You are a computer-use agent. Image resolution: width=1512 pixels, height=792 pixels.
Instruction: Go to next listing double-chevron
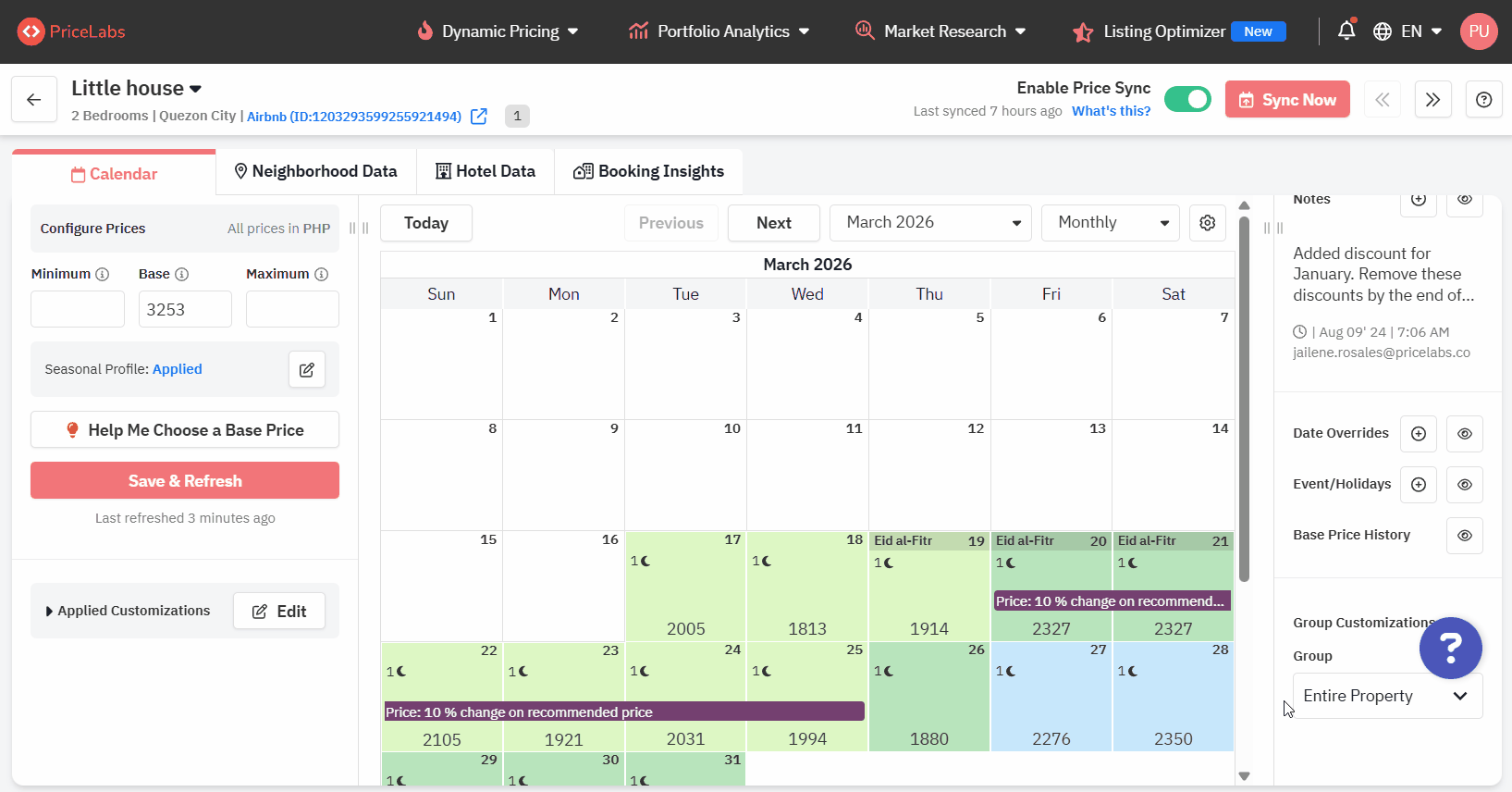[x=1432, y=100]
